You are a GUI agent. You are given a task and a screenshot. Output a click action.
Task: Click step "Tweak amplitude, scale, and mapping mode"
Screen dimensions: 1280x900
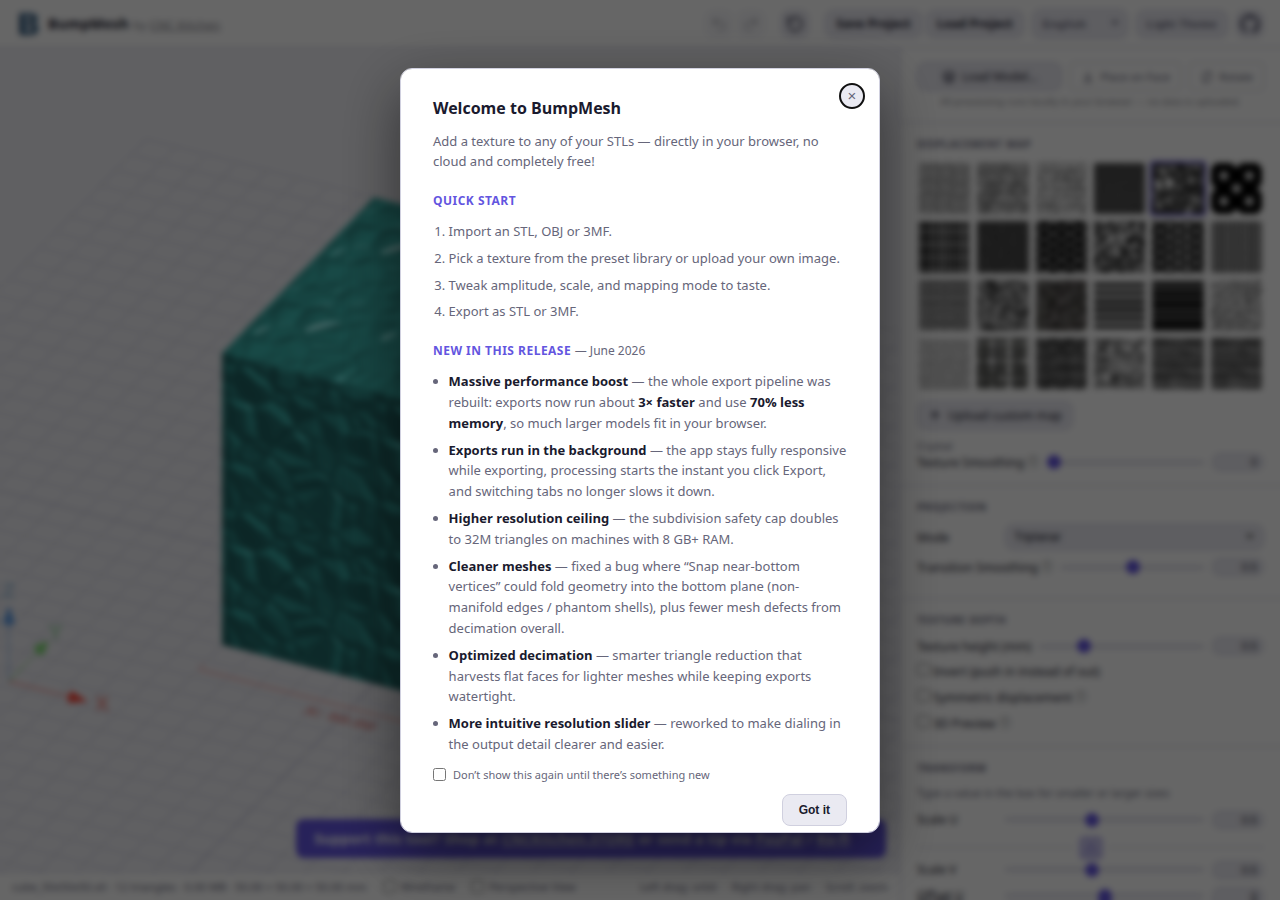coord(609,285)
